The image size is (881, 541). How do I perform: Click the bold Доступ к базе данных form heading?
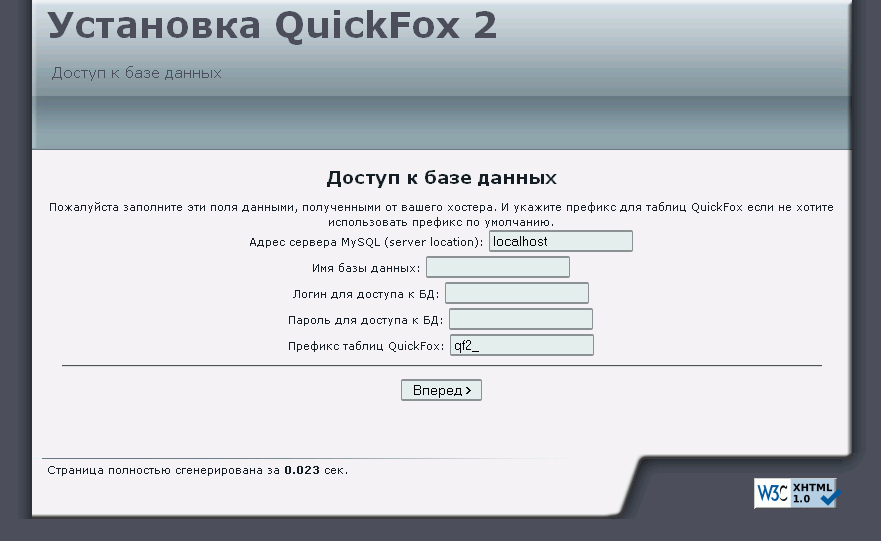pyautogui.click(x=441, y=178)
